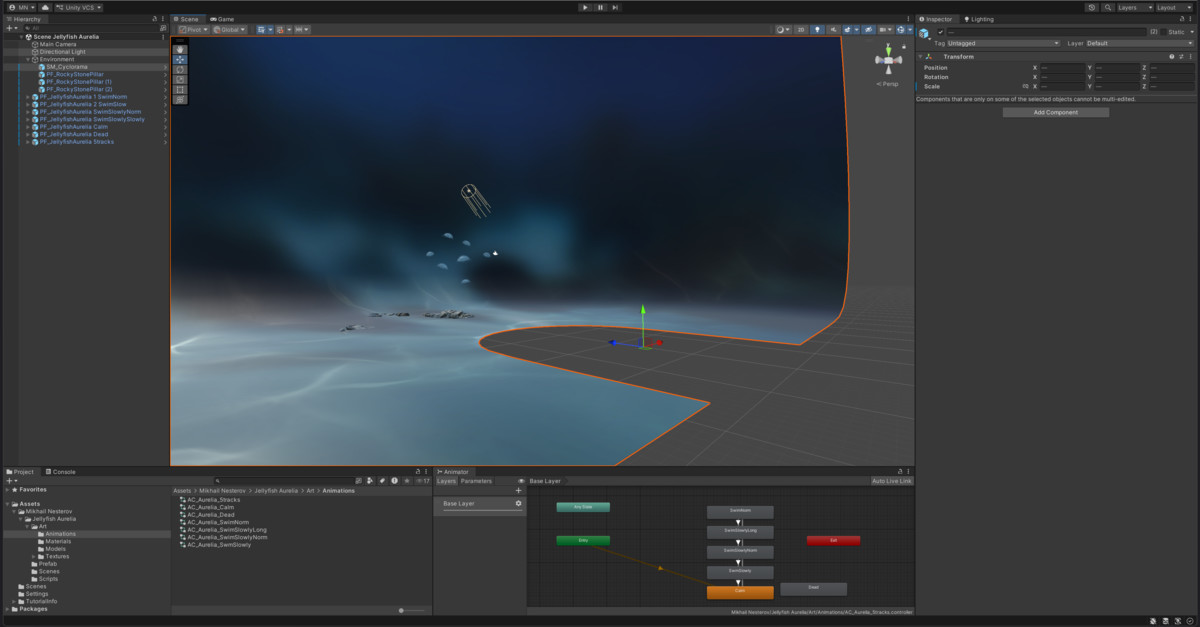Screen dimensions: 1200x627
Task: Open Transform component more options menu
Action: coord(1190,56)
